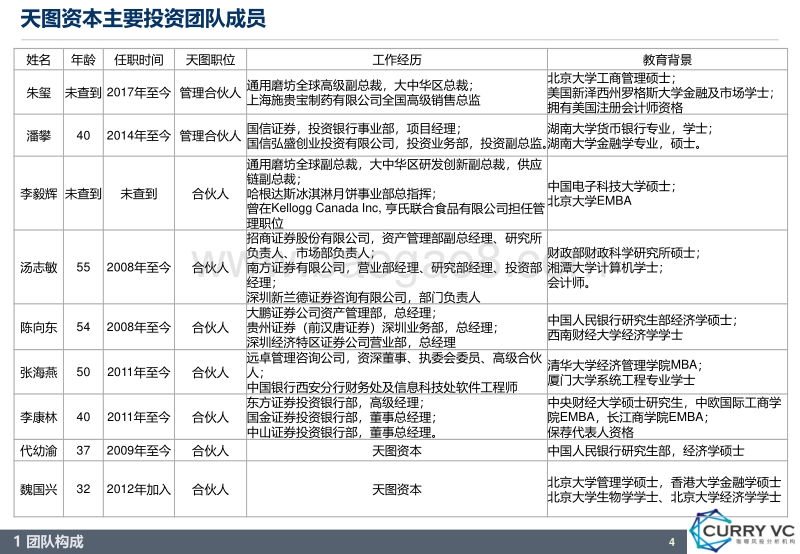800x554 pixels.
Task: Click the name cell 朱玺
Action: pos(38,92)
